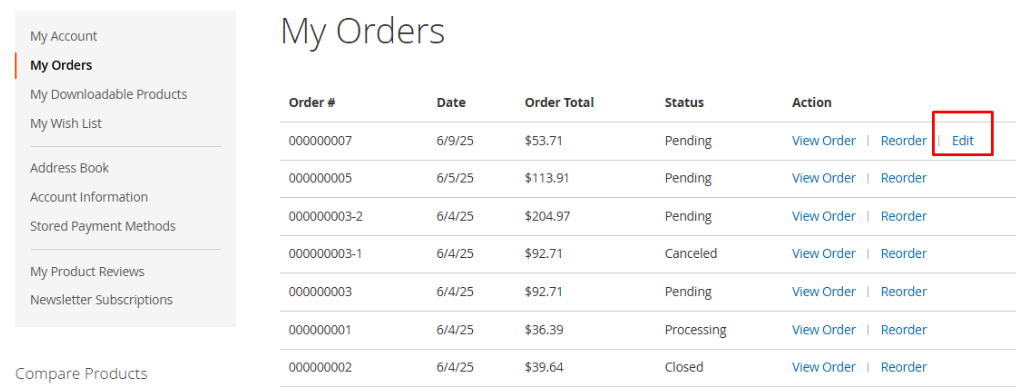
Task: Go to Account Information
Action: coord(89,197)
